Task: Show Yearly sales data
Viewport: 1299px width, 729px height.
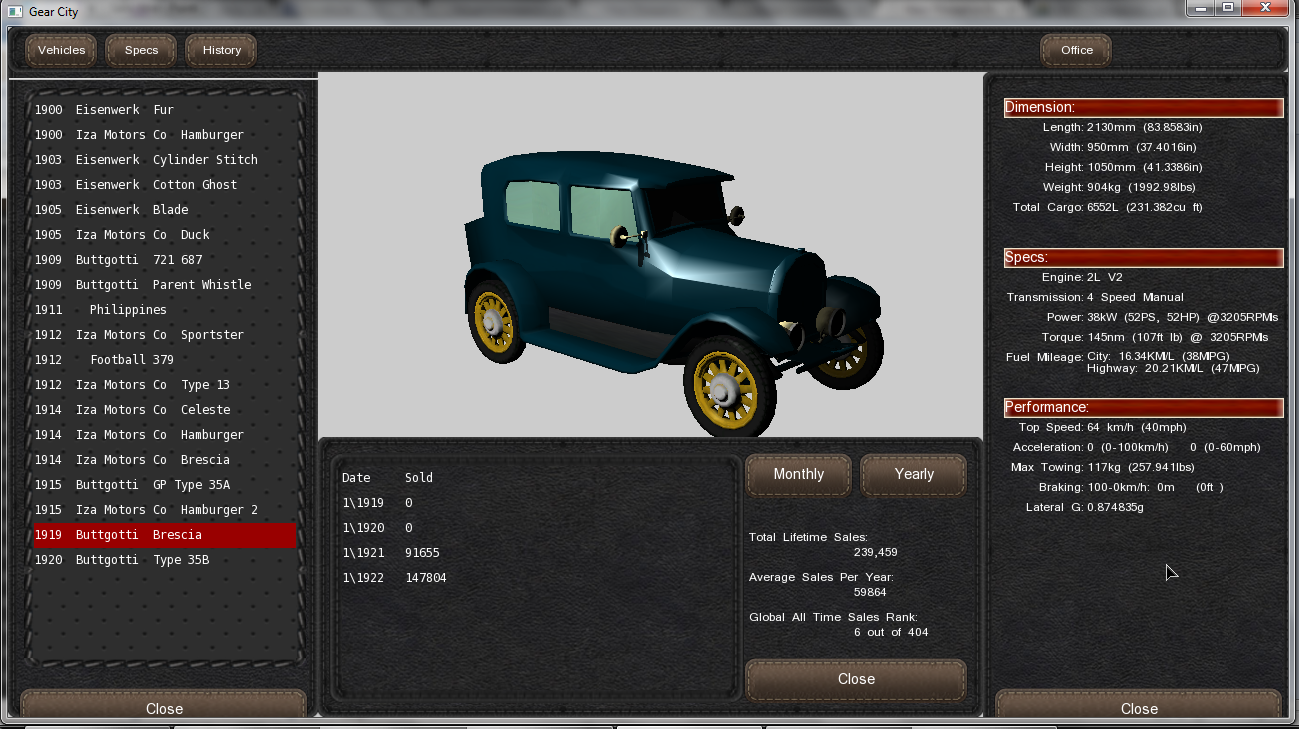Action: 913,475
